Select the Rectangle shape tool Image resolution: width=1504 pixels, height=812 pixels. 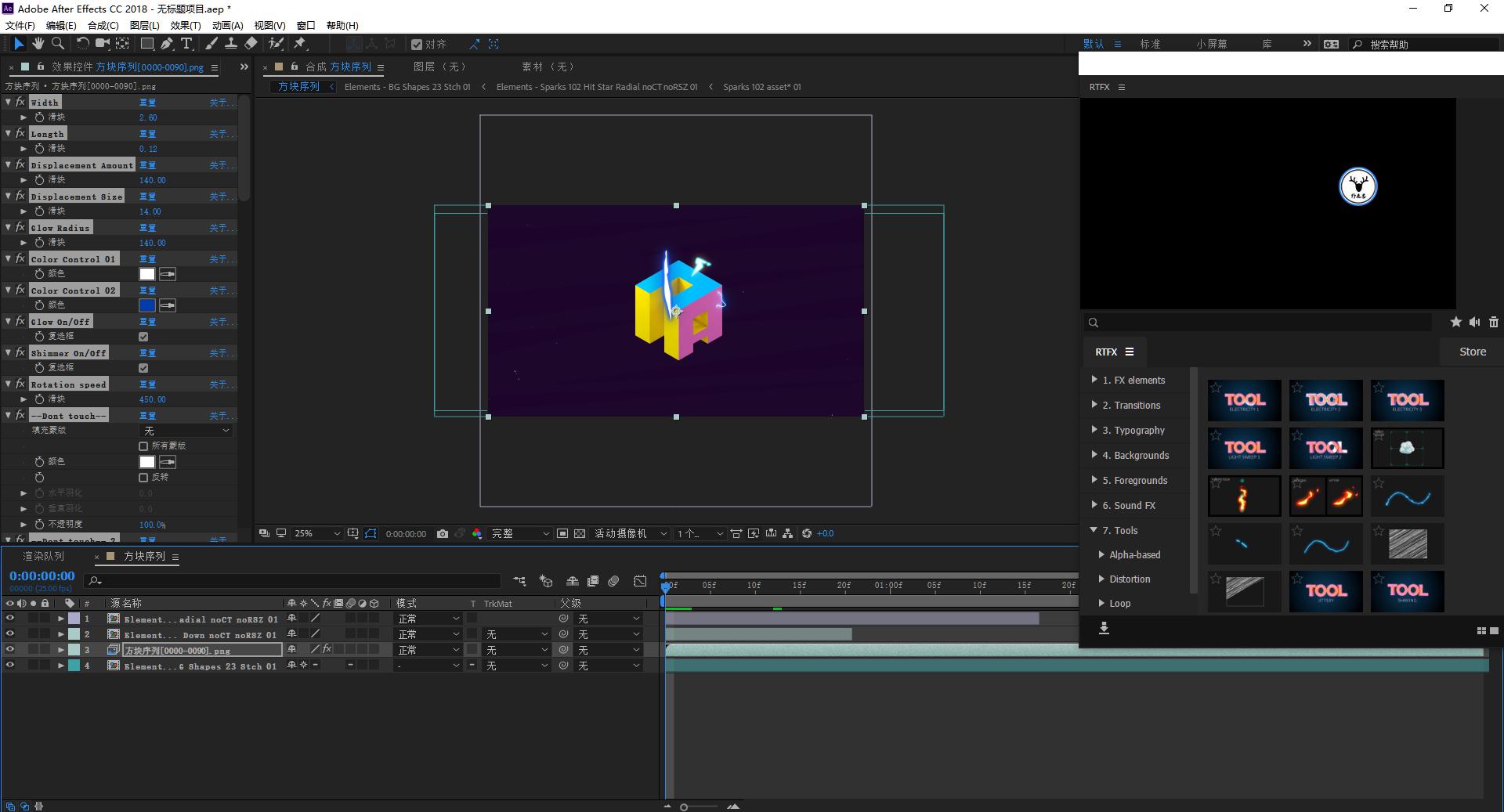tap(146, 44)
